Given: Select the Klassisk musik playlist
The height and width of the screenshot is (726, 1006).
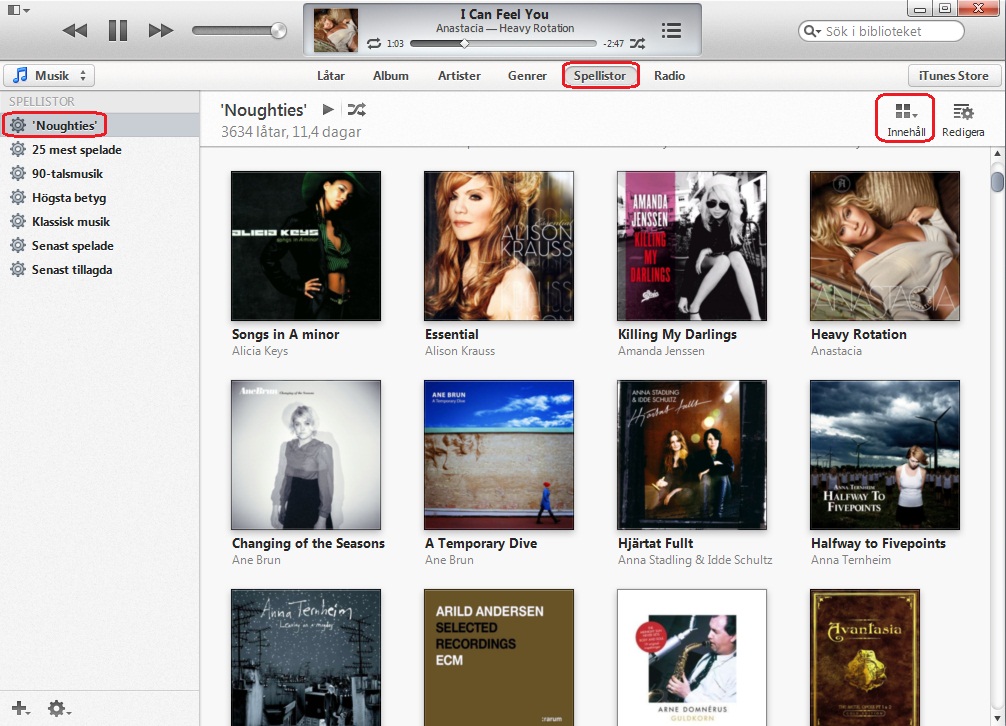Looking at the screenshot, I should pyautogui.click(x=99, y=222).
